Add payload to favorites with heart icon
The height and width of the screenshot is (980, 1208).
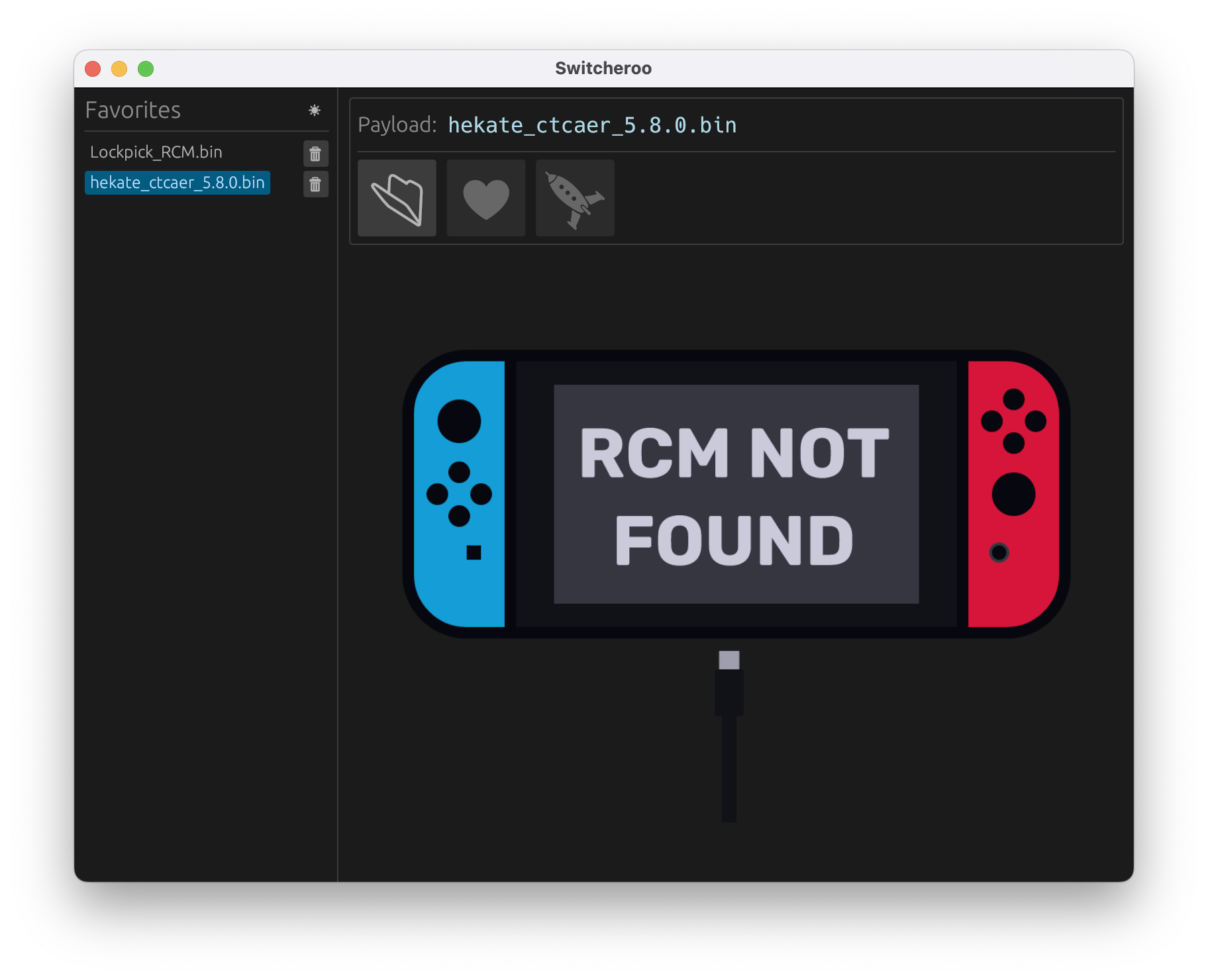point(486,198)
